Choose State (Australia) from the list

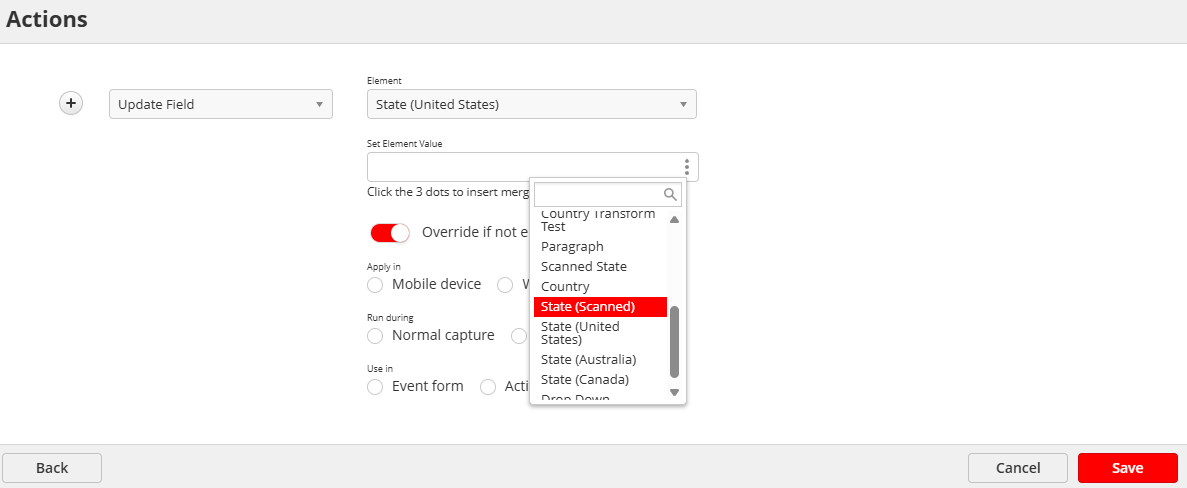tap(600, 359)
